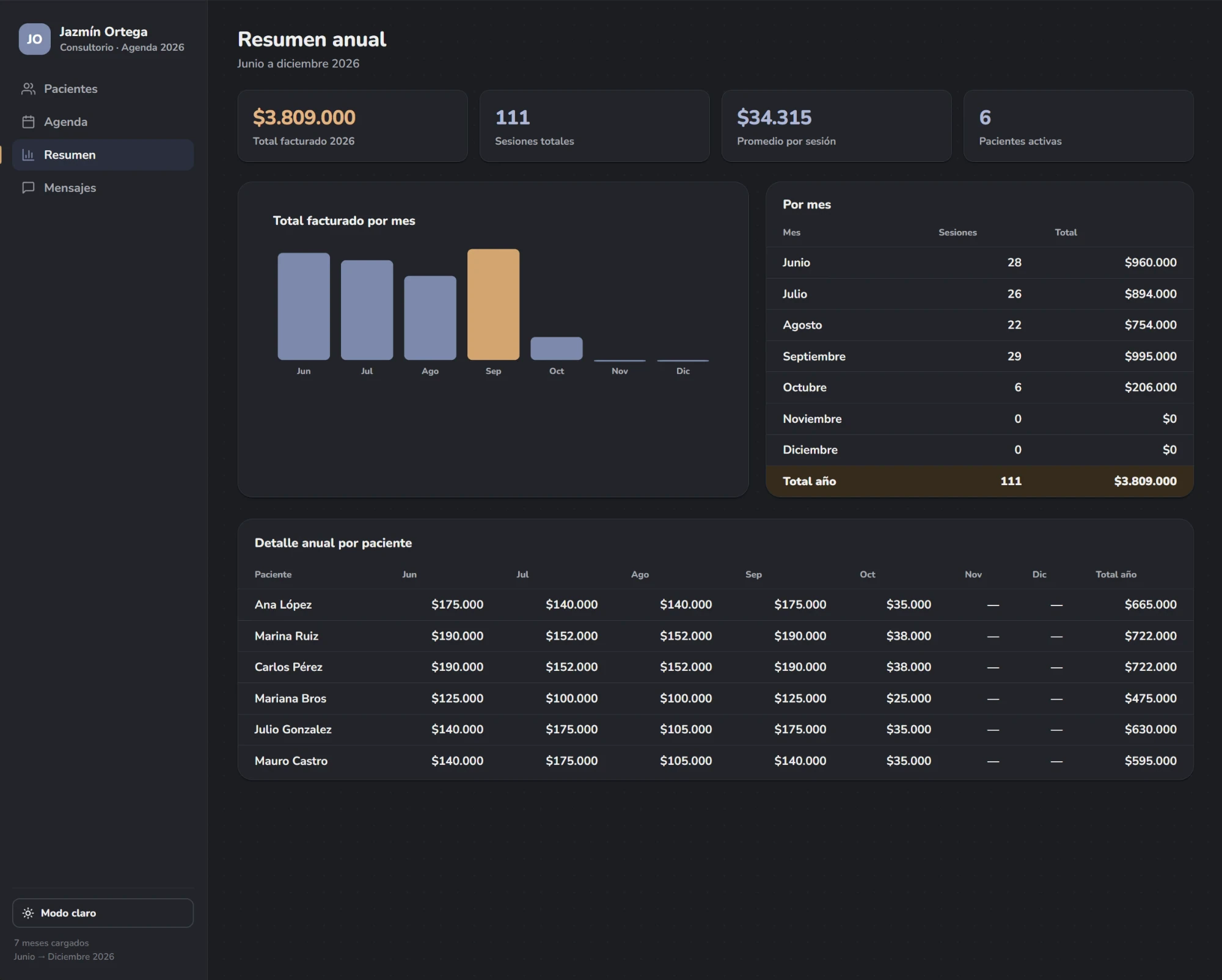Click the Resumen bar chart icon
The width and height of the screenshot is (1222, 980).
(x=28, y=155)
